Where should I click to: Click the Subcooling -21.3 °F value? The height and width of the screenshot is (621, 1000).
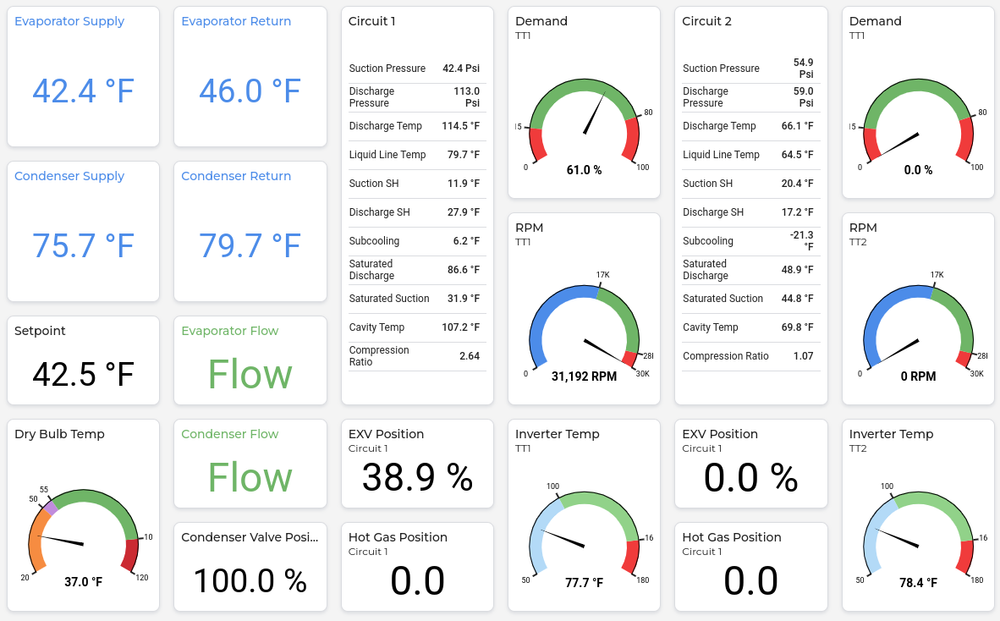pyautogui.click(x=802, y=241)
